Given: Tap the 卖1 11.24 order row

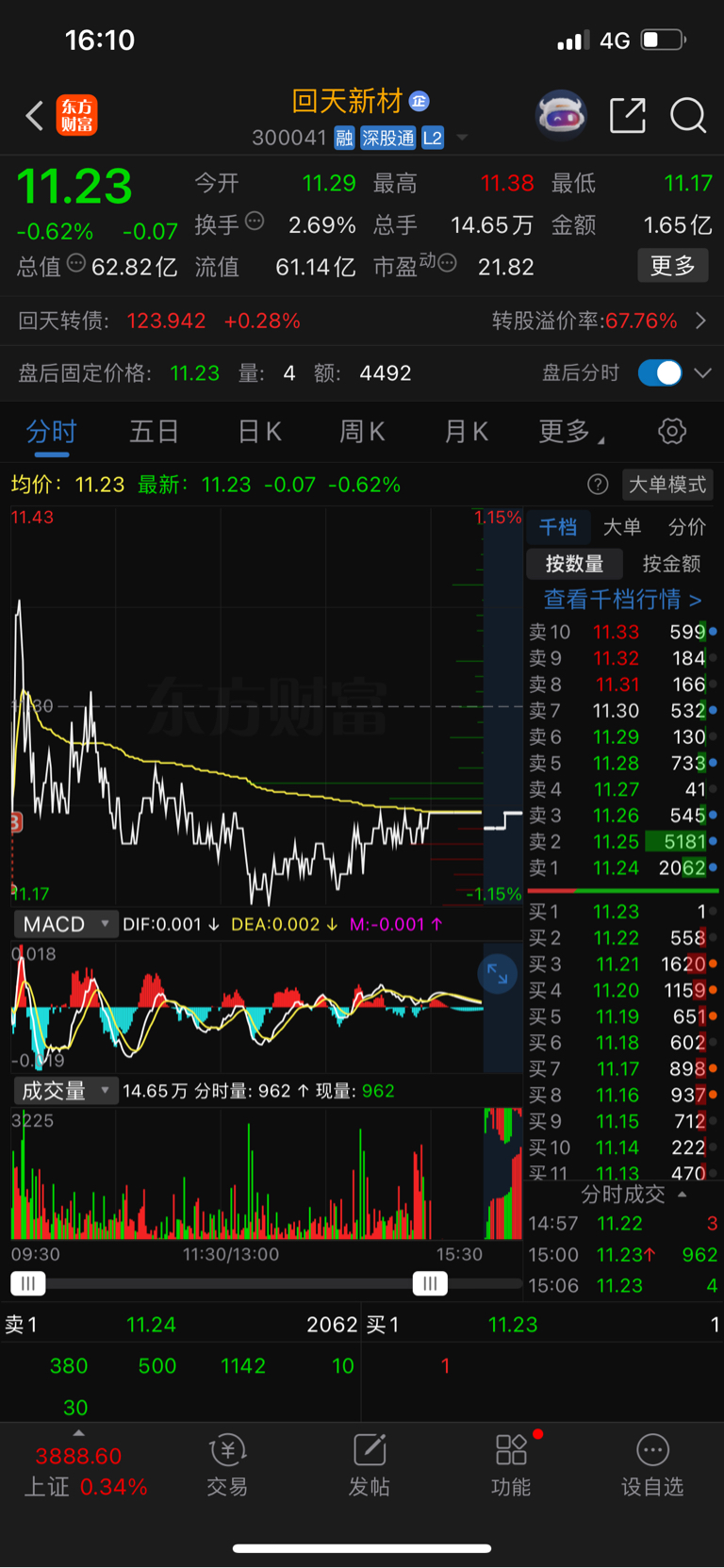Looking at the screenshot, I should point(622,867).
